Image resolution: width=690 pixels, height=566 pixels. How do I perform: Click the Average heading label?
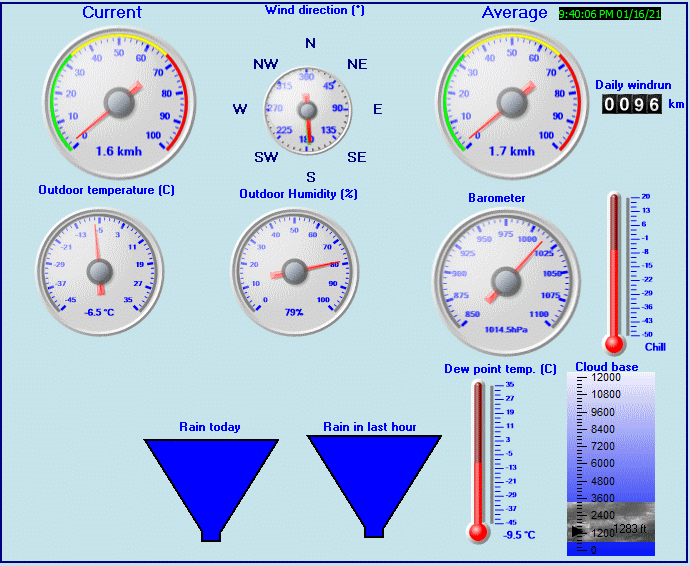(x=514, y=13)
